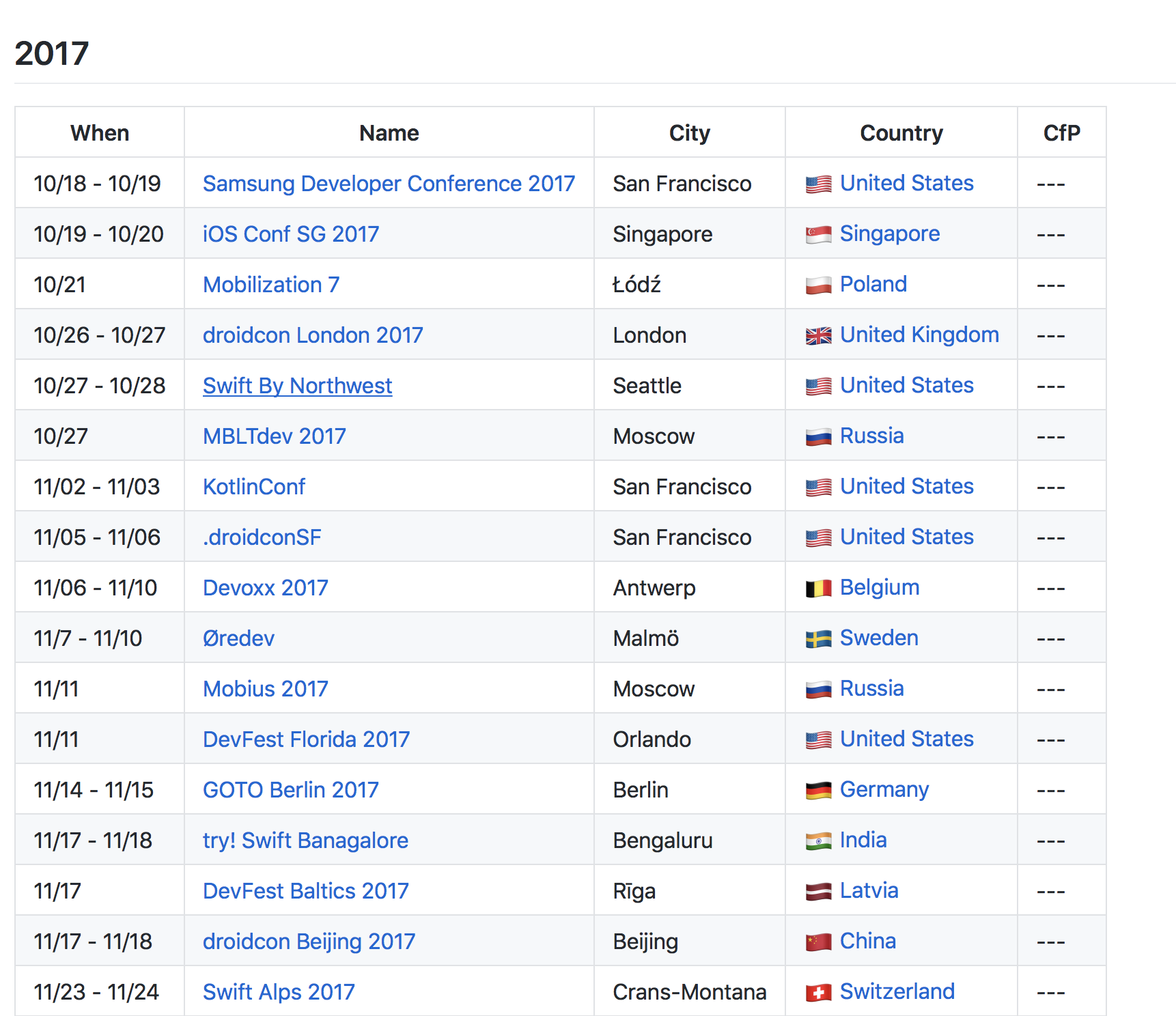The height and width of the screenshot is (1016, 1176).
Task: Click the China country link
Action: click(867, 941)
